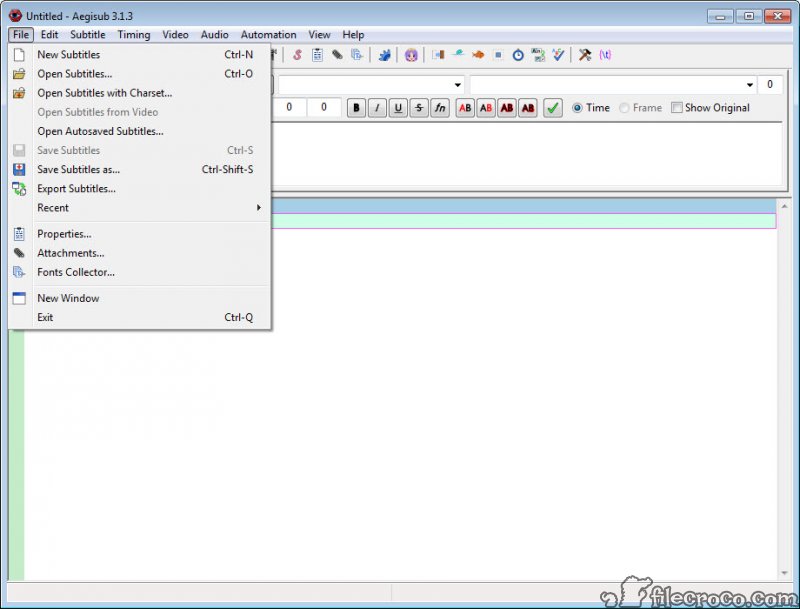The height and width of the screenshot is (609, 800).
Task: Toggle bold formatting button
Action: coord(356,108)
